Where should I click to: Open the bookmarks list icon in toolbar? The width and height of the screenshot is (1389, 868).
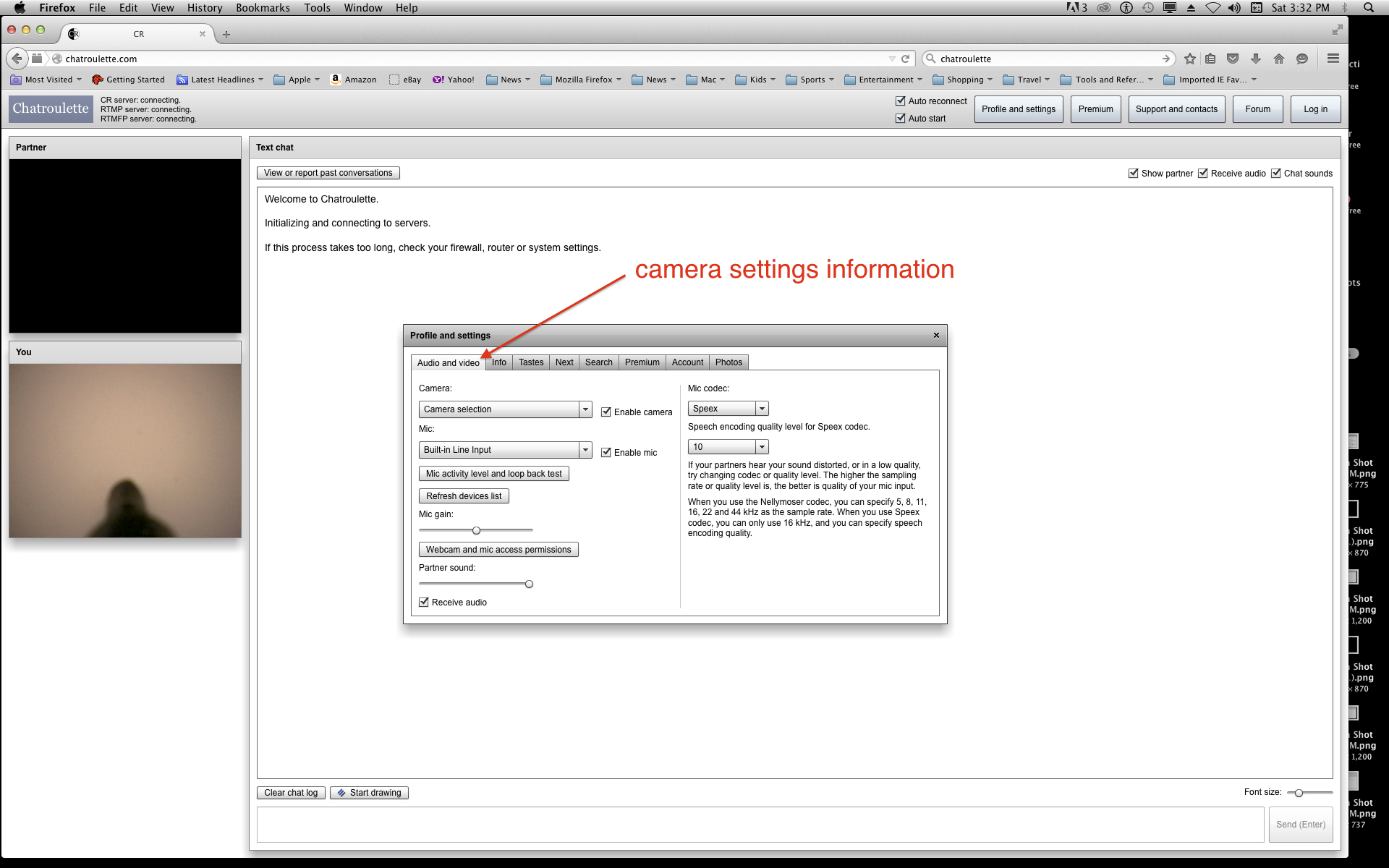pyautogui.click(x=1210, y=59)
